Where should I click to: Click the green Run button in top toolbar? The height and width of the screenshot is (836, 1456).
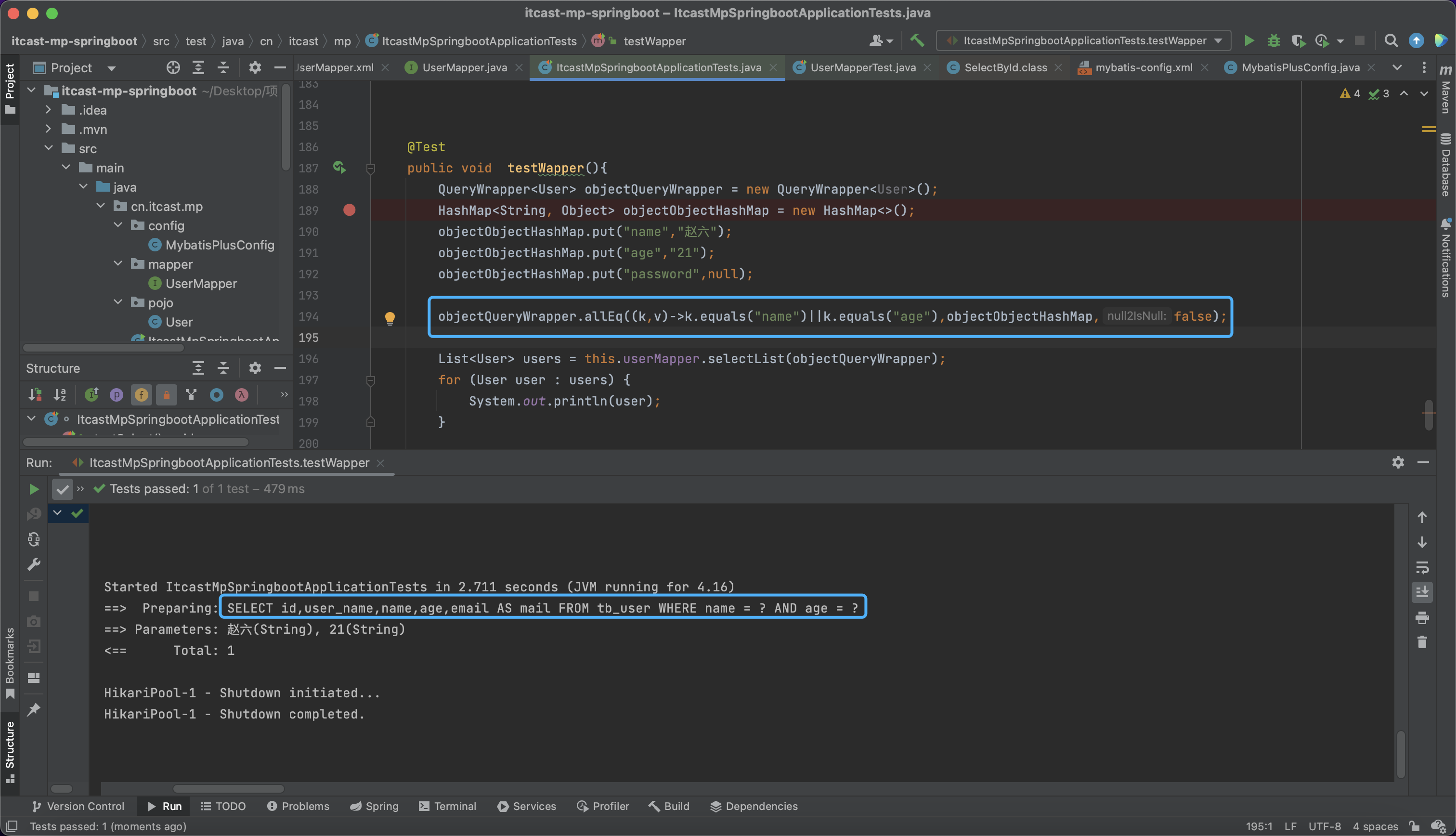coord(1249,41)
